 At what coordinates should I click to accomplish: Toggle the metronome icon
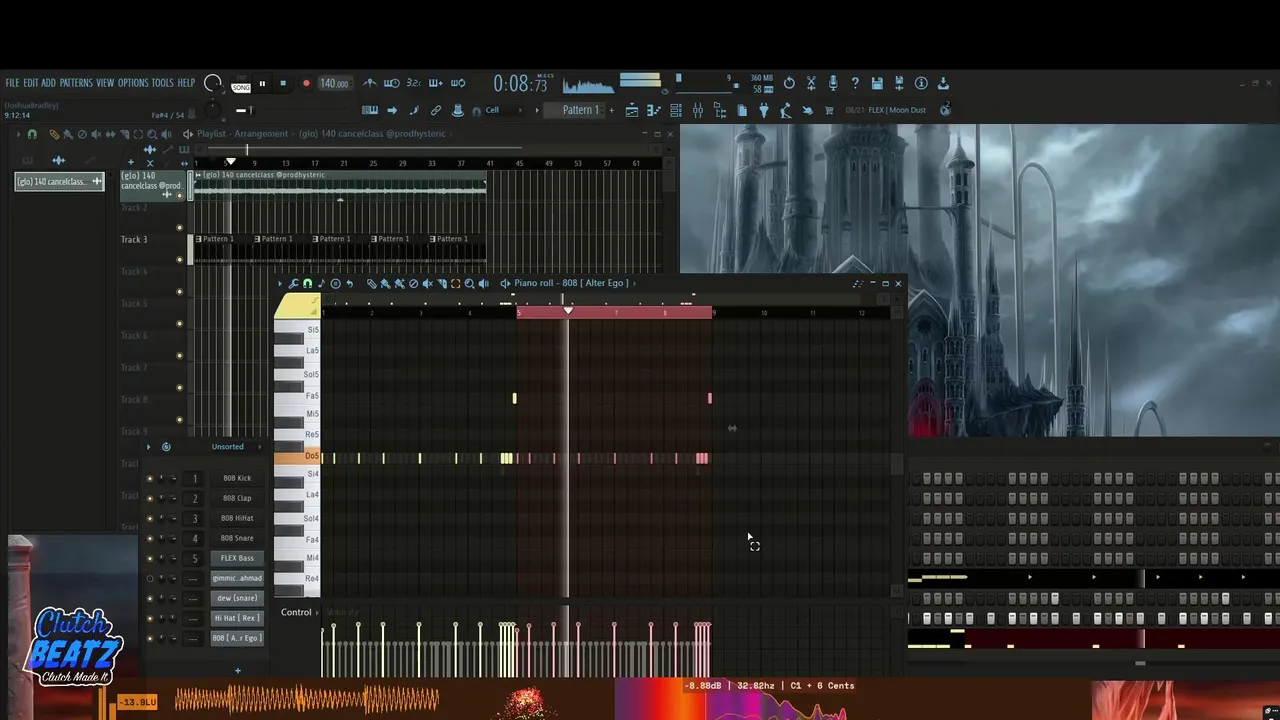tap(371, 83)
